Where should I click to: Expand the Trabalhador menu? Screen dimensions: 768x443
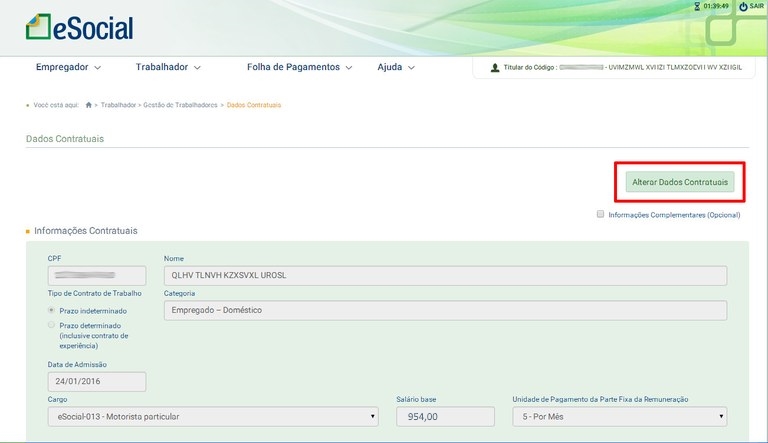point(168,68)
